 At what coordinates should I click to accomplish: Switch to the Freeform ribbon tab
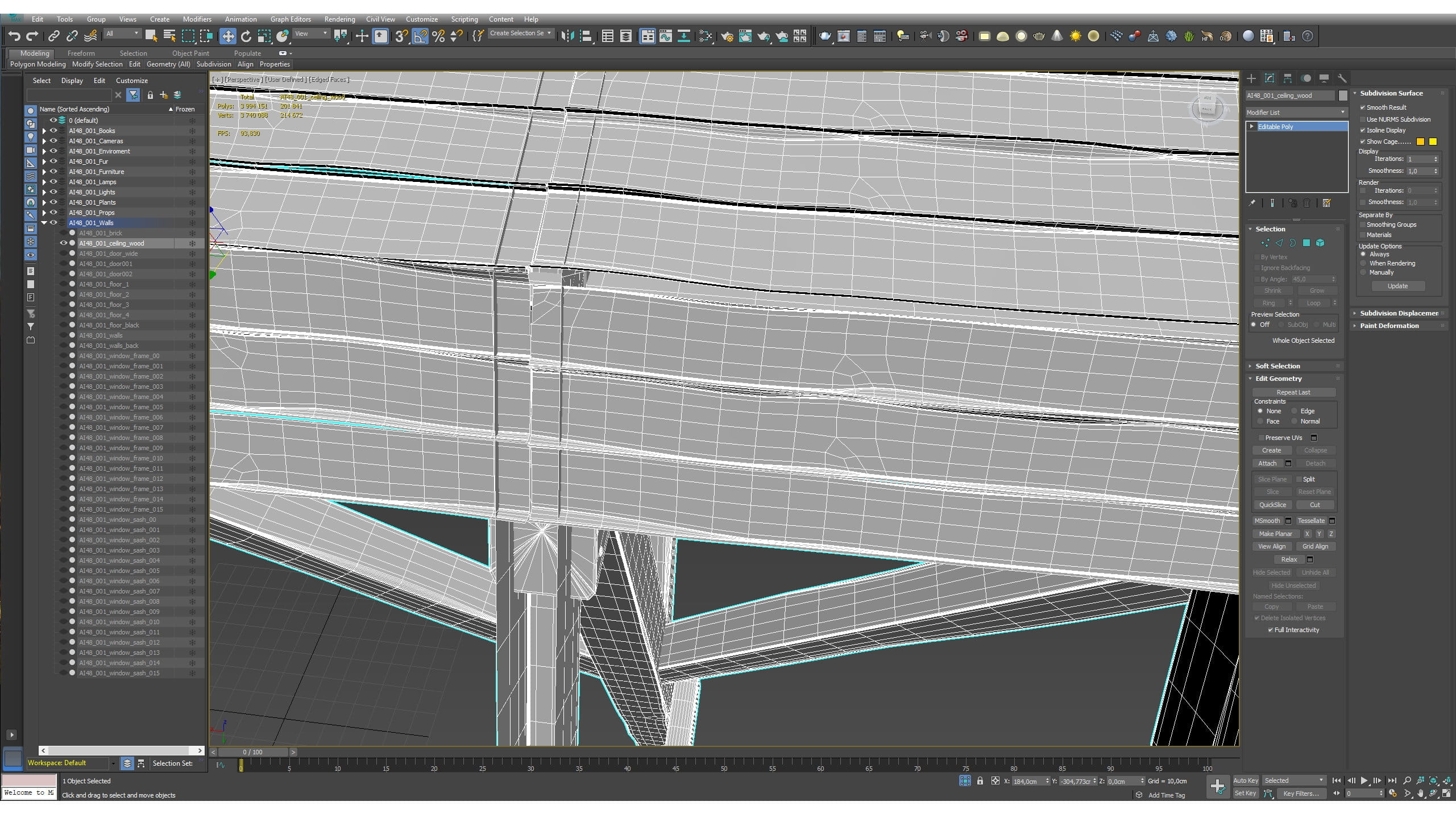81,53
